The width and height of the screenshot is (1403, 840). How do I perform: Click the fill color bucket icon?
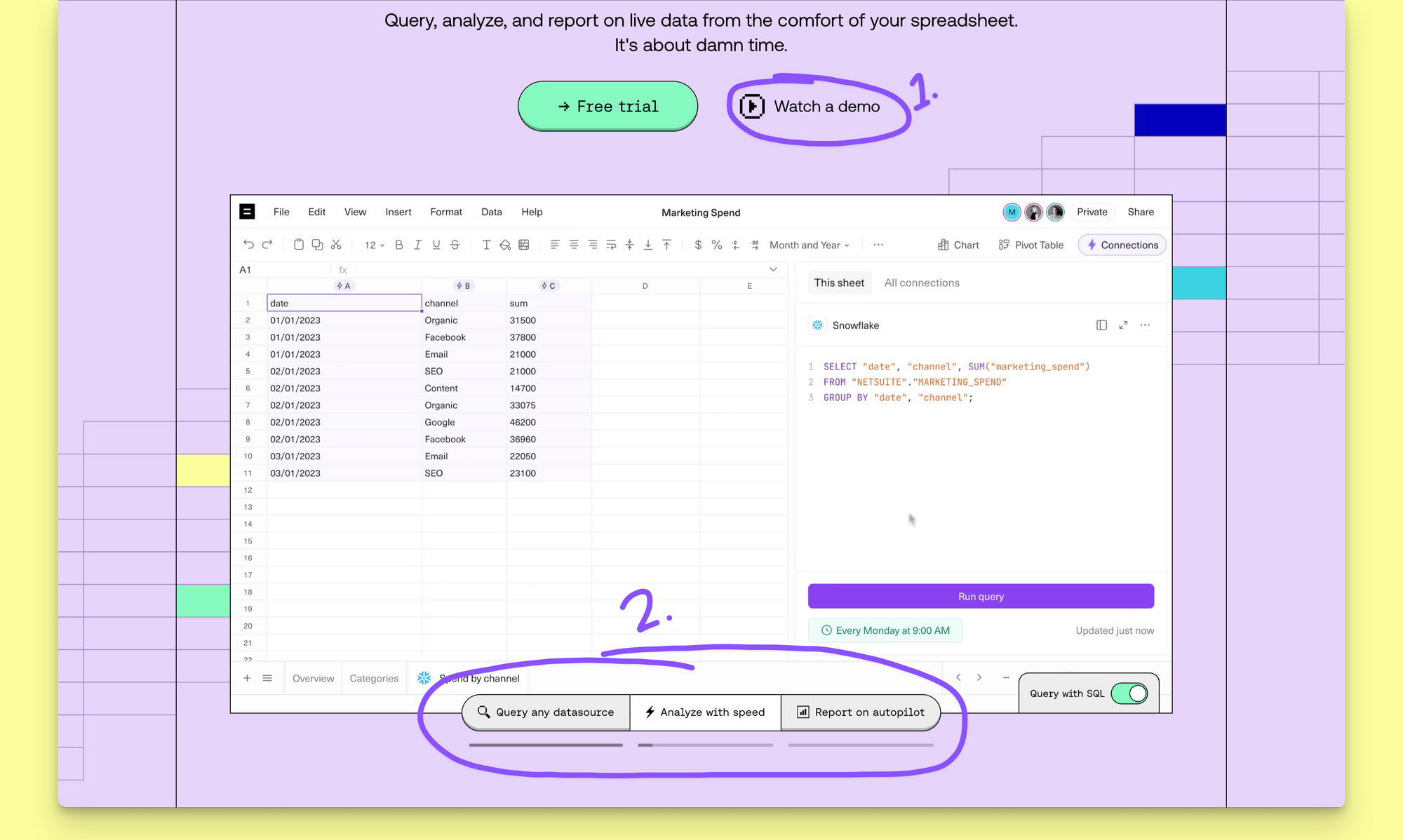pos(505,245)
